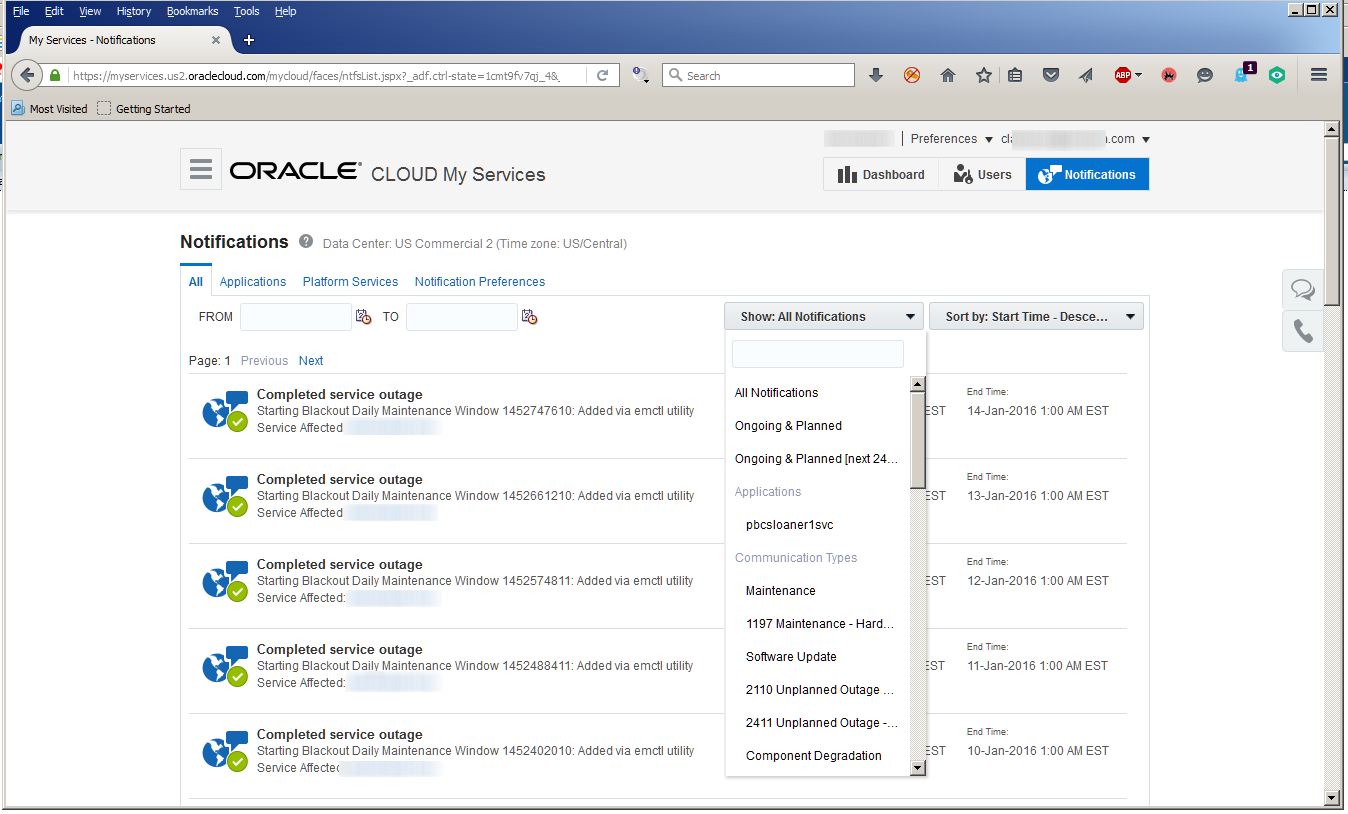The width and height of the screenshot is (1348, 814).
Task: Click the green eye extension icon
Action: (x=1277, y=75)
